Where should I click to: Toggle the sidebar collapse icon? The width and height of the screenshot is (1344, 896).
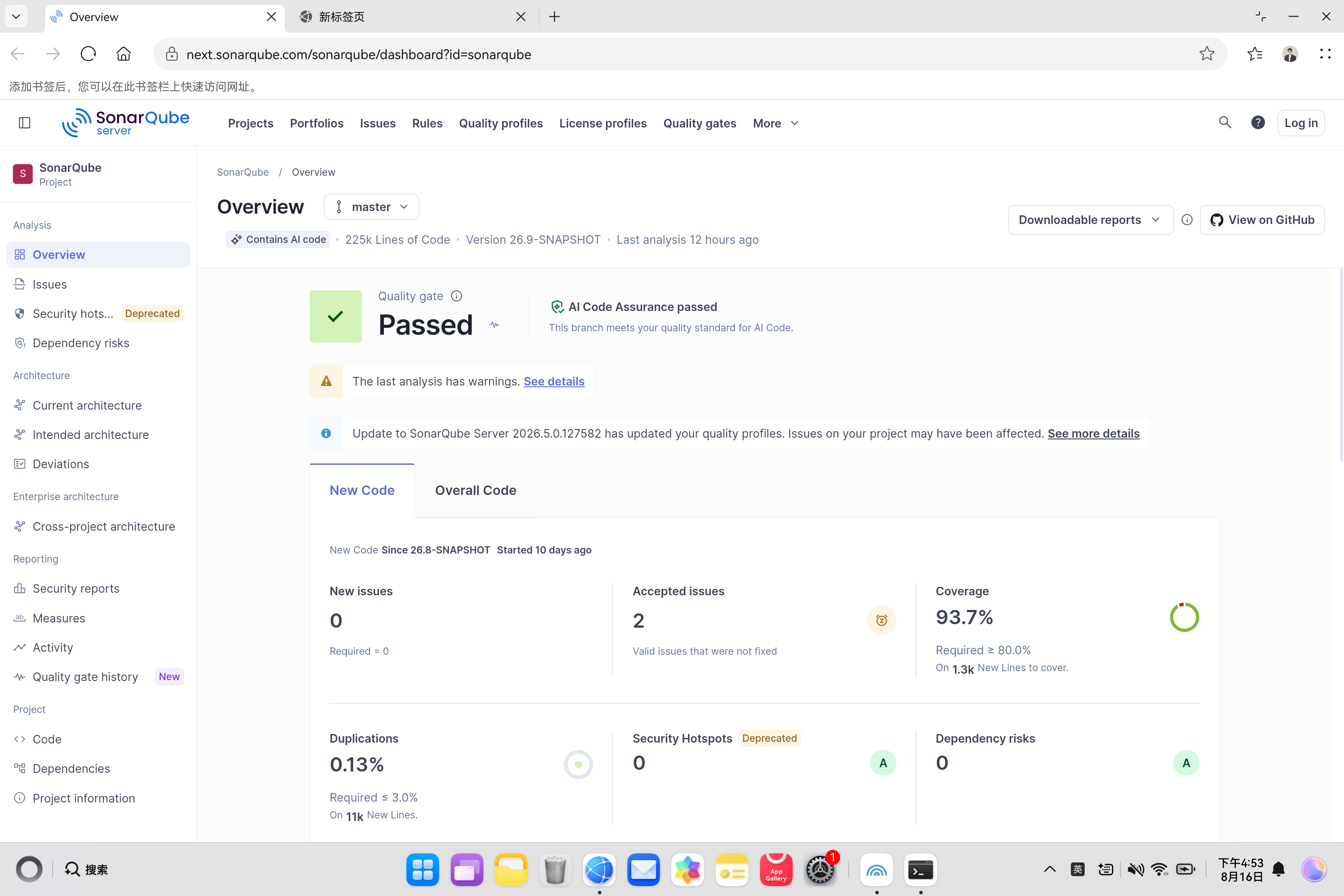click(x=25, y=123)
